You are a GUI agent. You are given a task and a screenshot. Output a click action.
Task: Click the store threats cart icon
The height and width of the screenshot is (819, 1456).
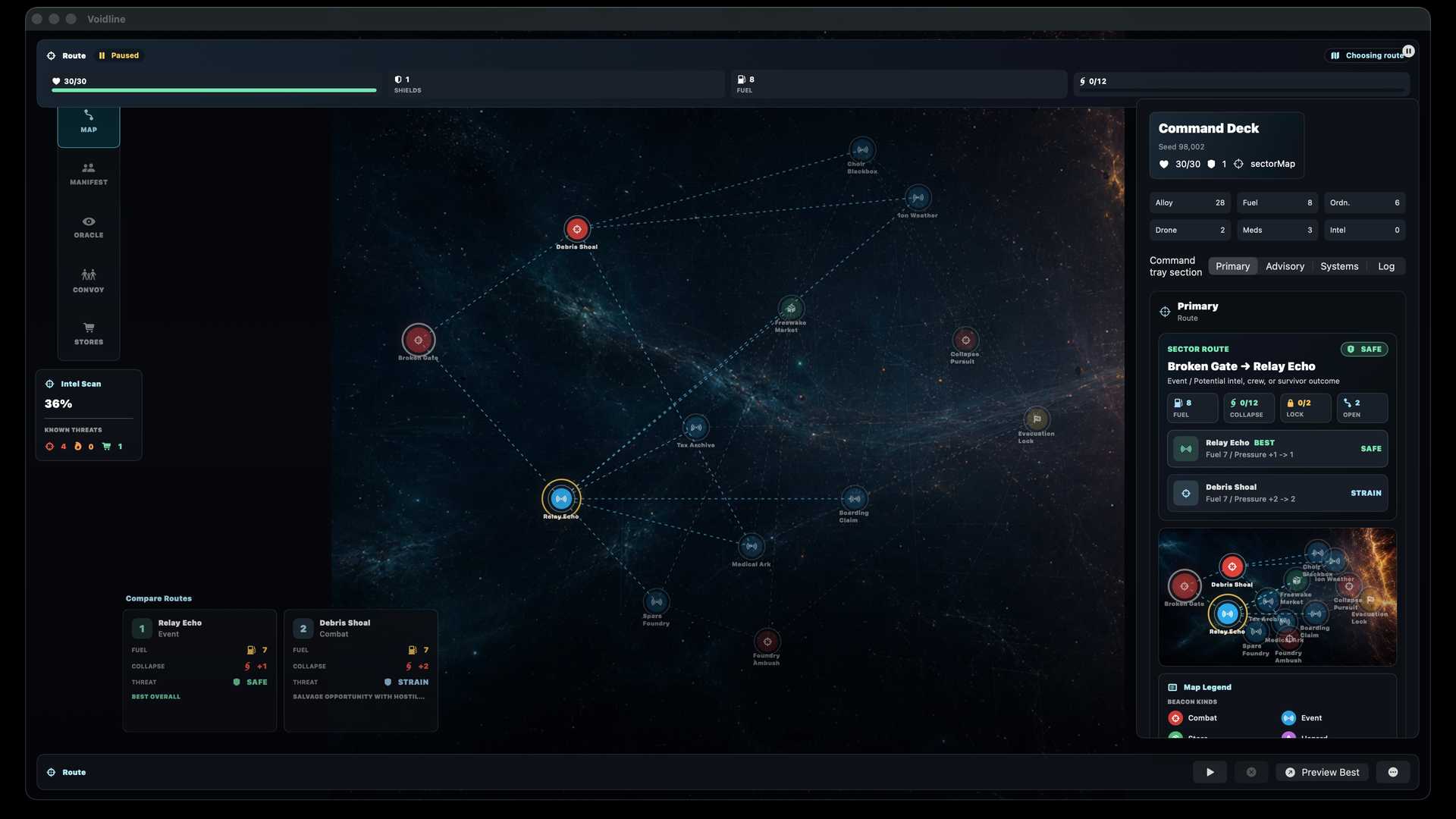(106, 447)
